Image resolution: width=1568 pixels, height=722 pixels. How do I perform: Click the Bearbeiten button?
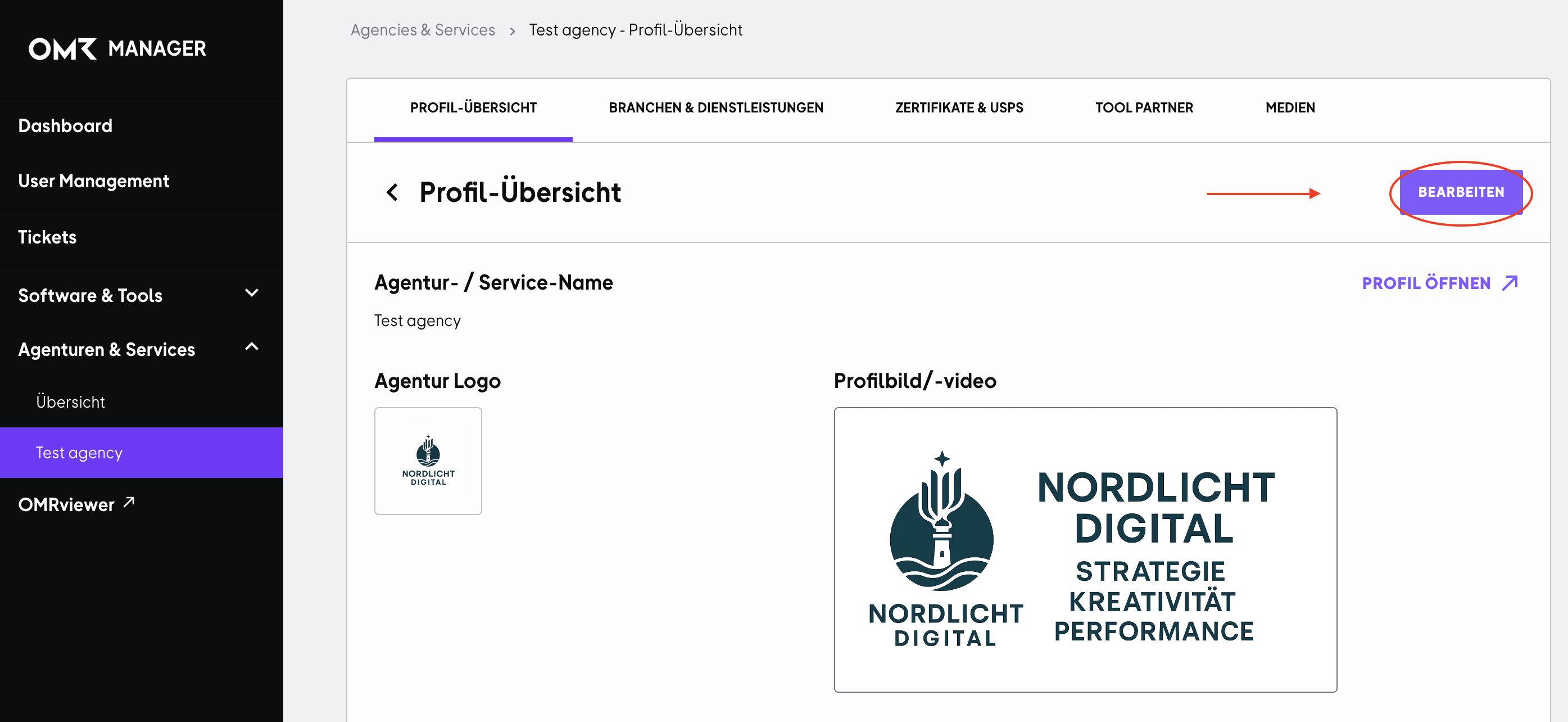(1461, 192)
